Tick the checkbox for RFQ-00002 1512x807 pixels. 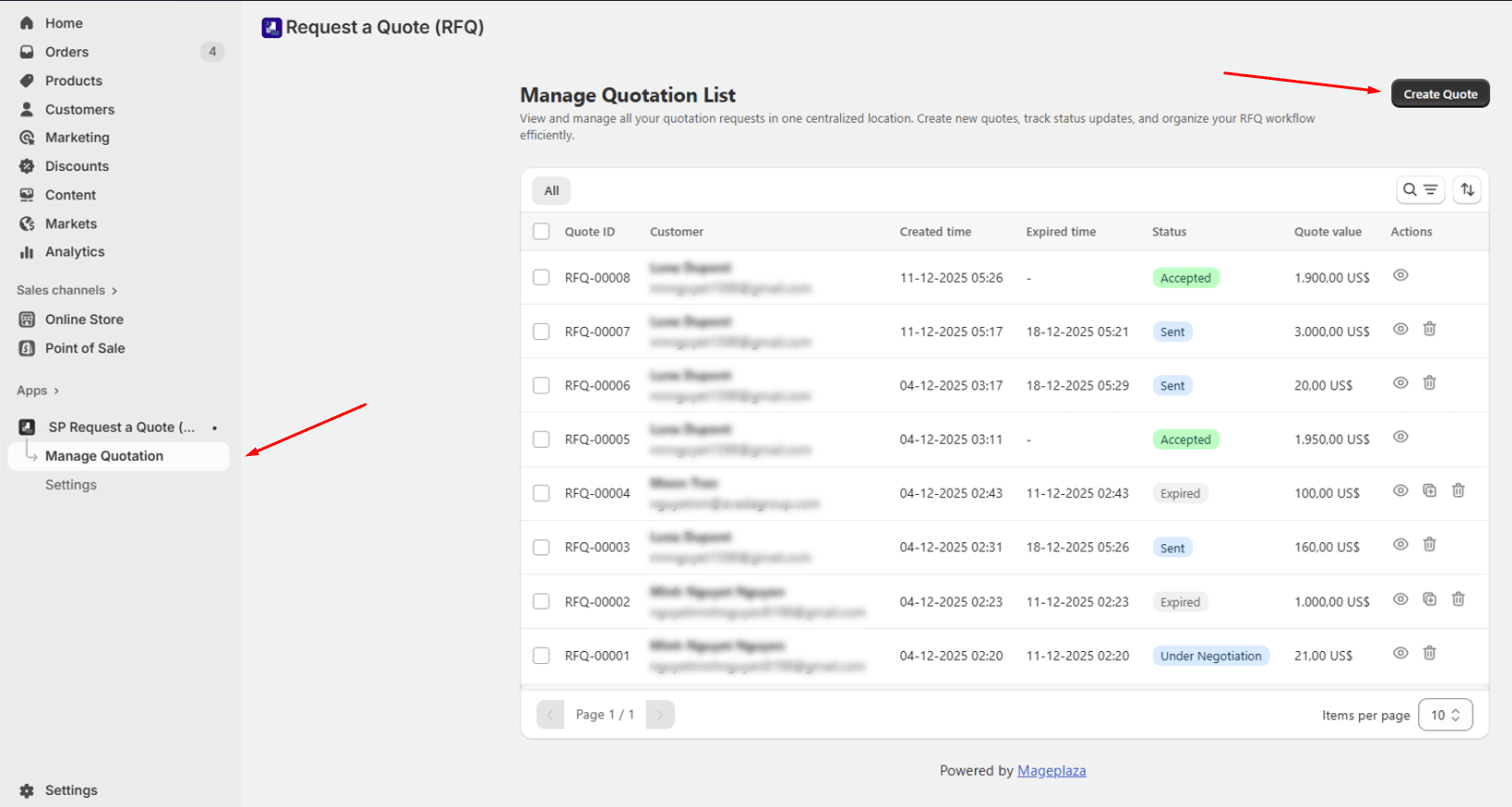[541, 602]
